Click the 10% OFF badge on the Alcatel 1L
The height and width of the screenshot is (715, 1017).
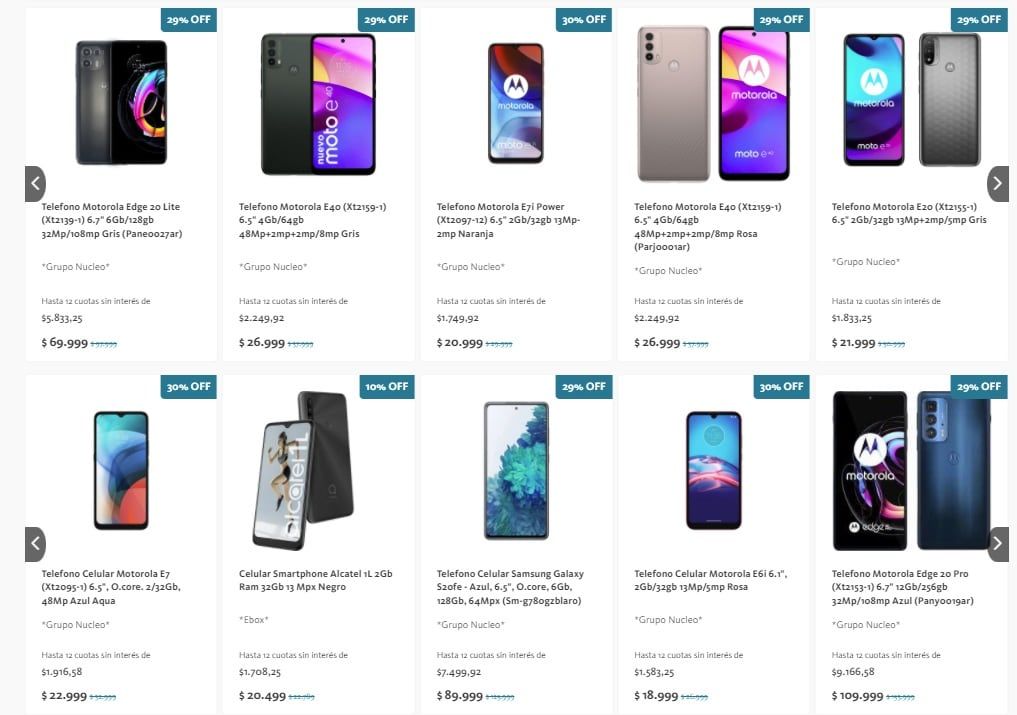pyautogui.click(x=387, y=386)
